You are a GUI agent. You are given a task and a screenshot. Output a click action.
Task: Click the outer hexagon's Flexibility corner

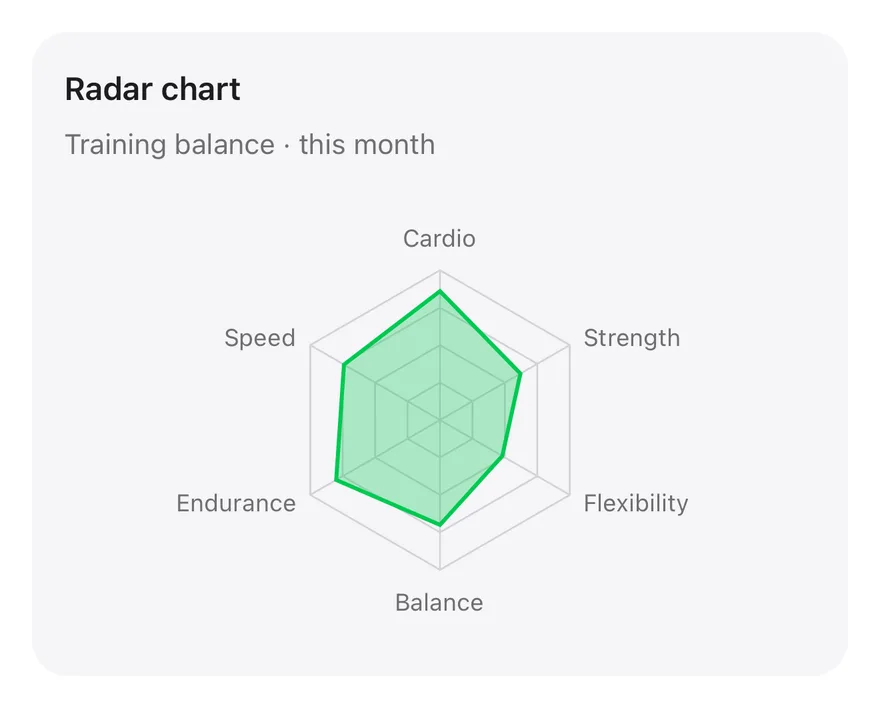pyautogui.click(x=570, y=494)
